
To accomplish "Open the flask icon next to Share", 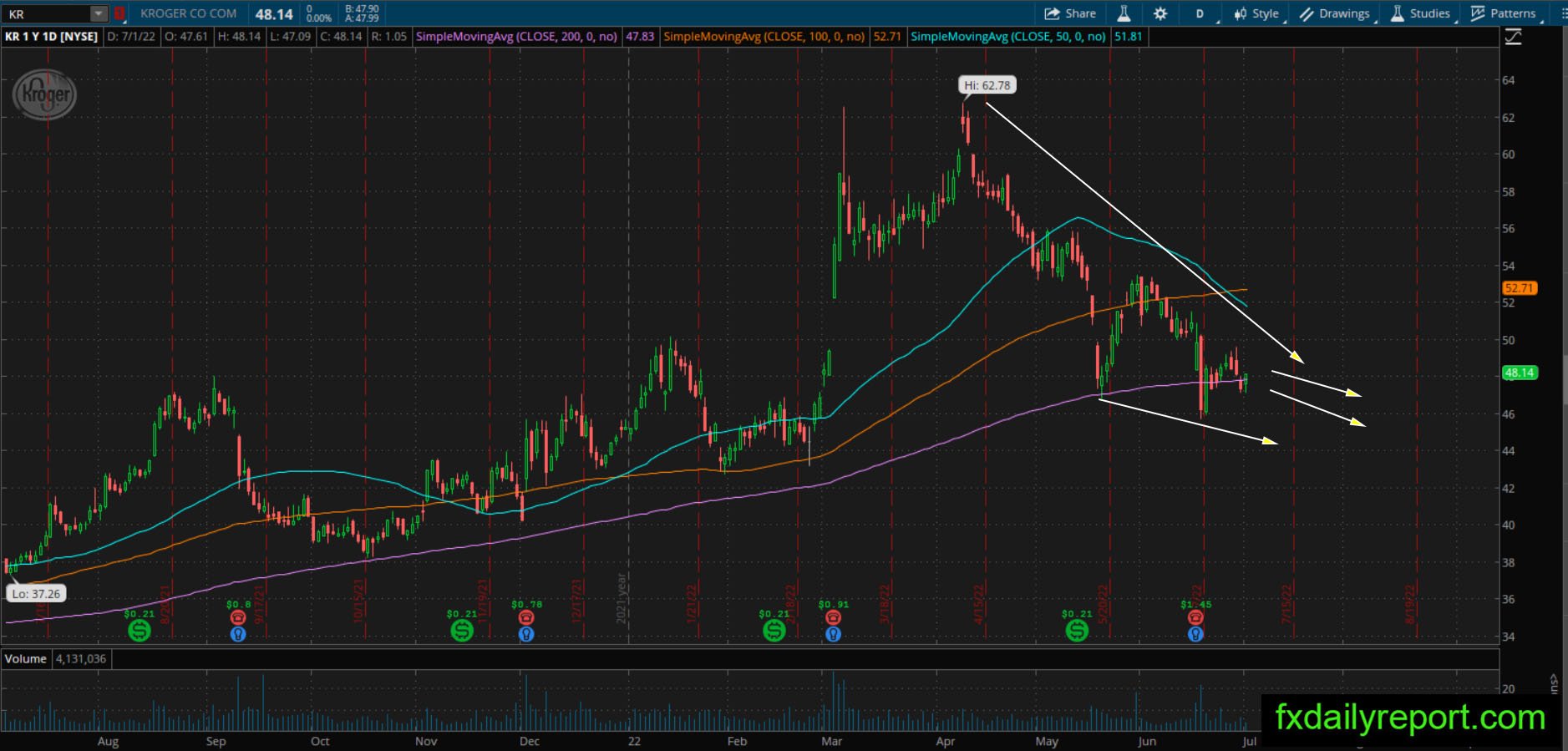I will pos(1124,13).
